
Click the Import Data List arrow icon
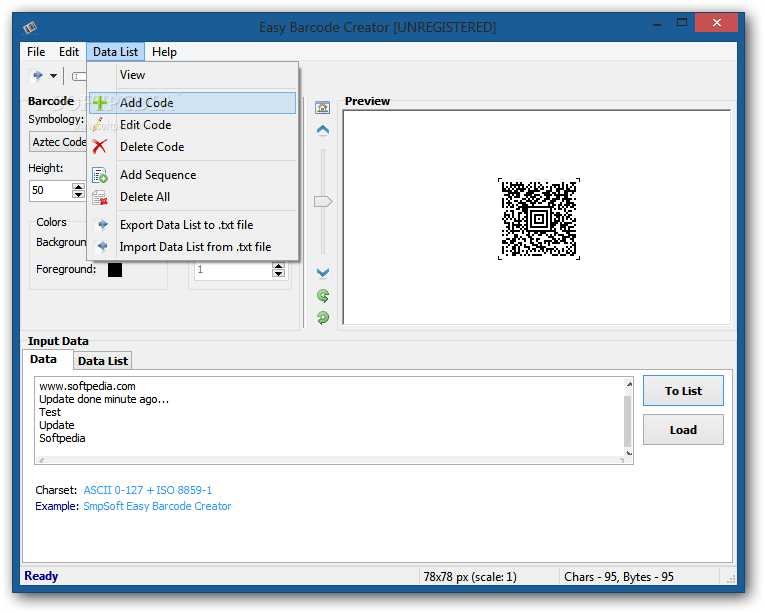pyautogui.click(x=102, y=246)
